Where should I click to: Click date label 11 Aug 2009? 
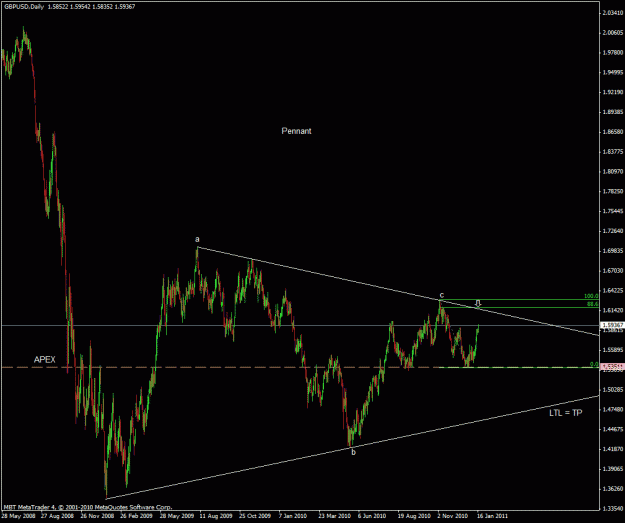(x=216, y=516)
